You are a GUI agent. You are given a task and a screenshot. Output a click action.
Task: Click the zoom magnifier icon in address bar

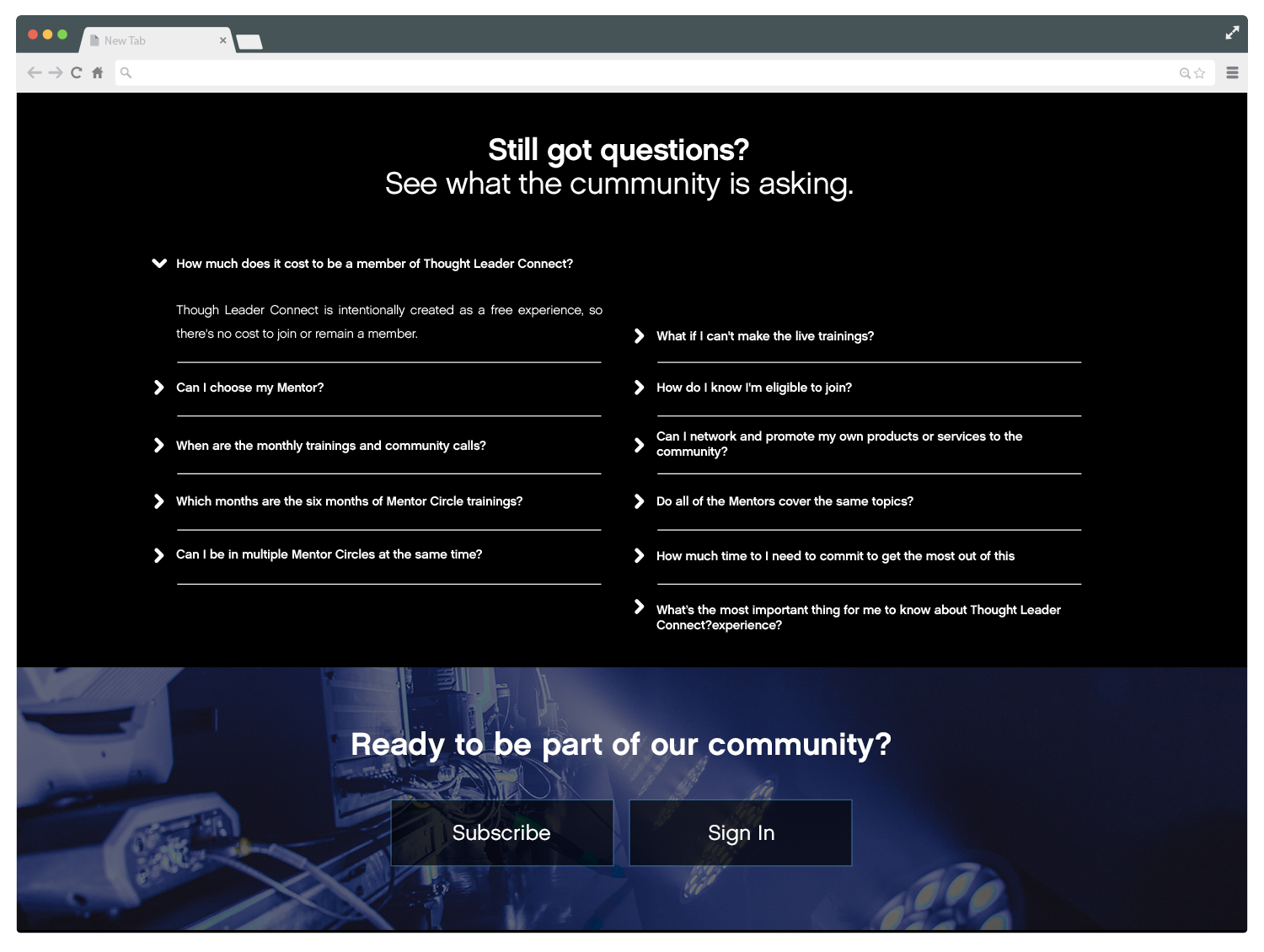(x=1185, y=73)
